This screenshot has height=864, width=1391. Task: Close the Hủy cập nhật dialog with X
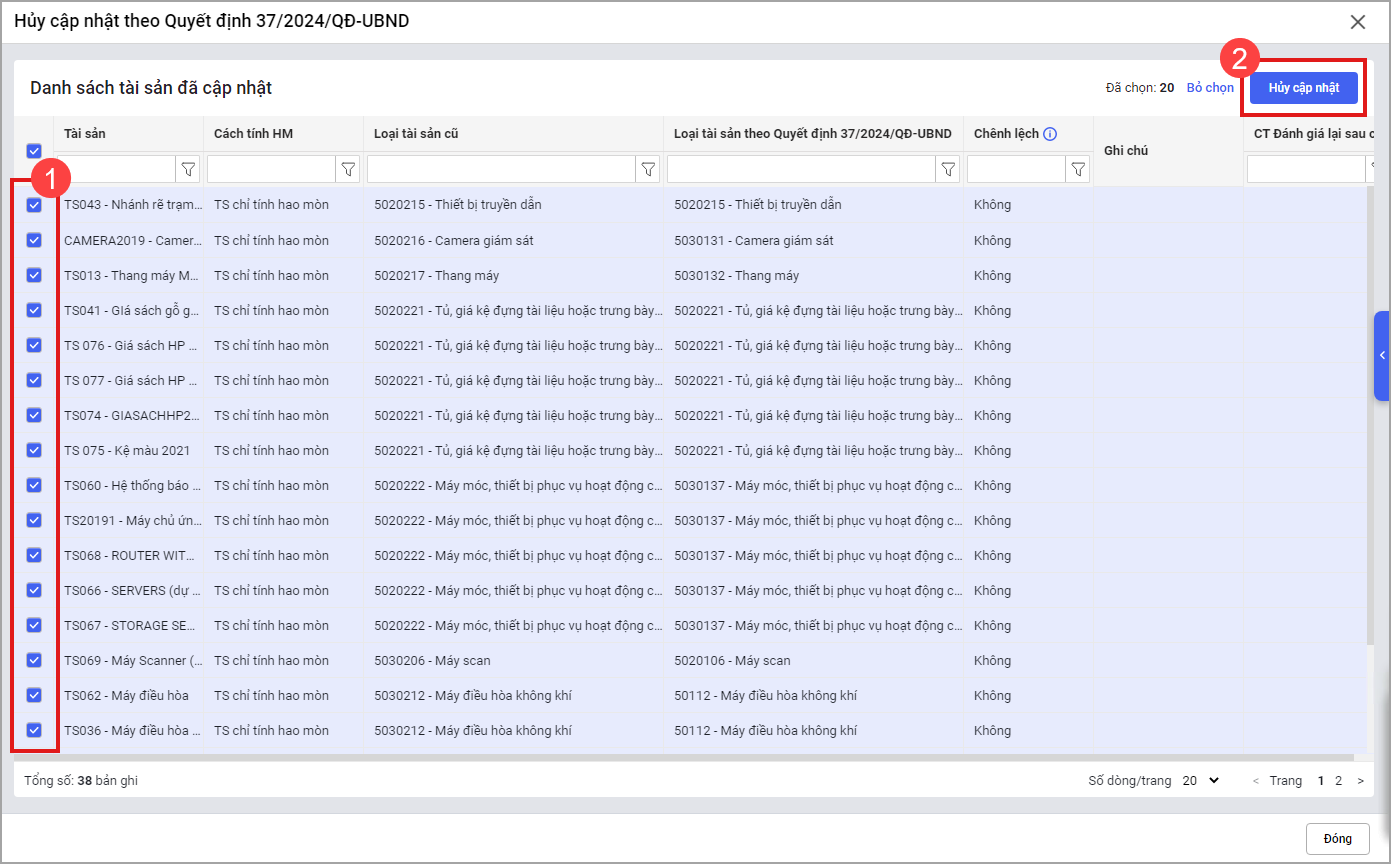tap(1357, 22)
